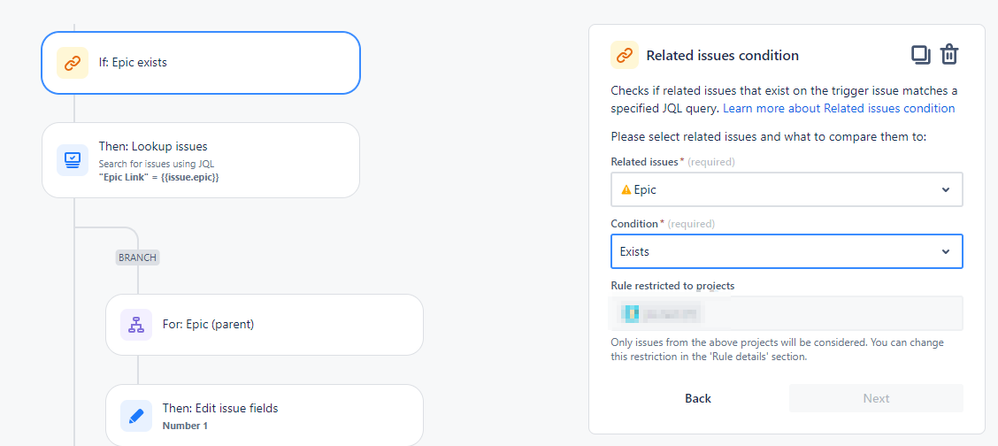Open the Related issues dropdown
Image resolution: width=998 pixels, height=446 pixels.
point(786,190)
